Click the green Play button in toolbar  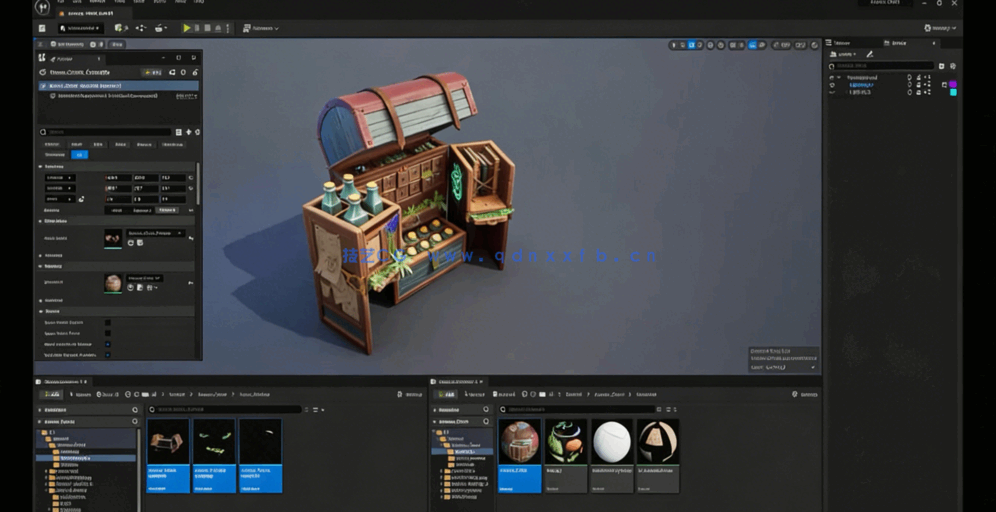(x=186, y=28)
